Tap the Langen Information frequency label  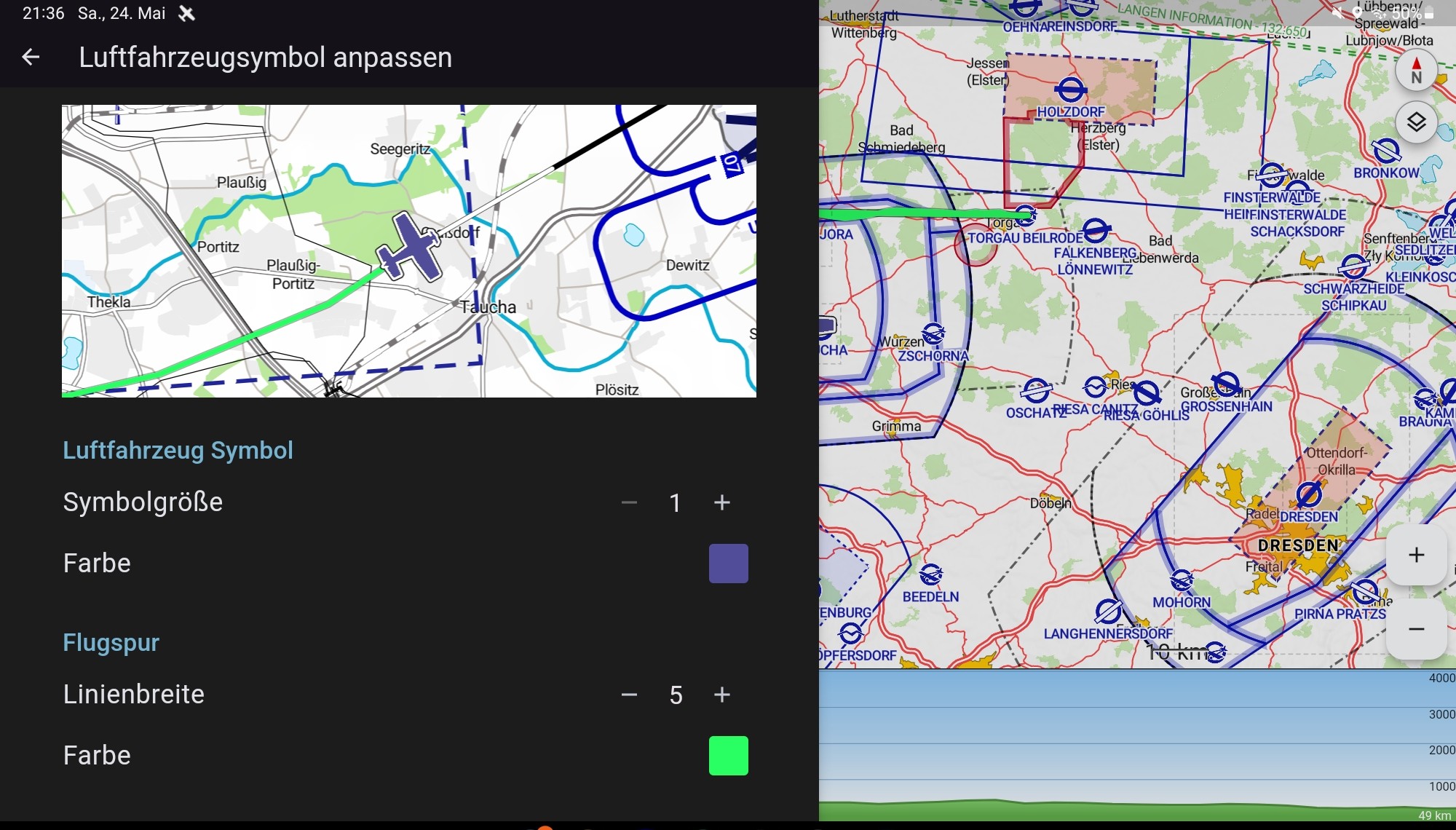(x=1212, y=20)
